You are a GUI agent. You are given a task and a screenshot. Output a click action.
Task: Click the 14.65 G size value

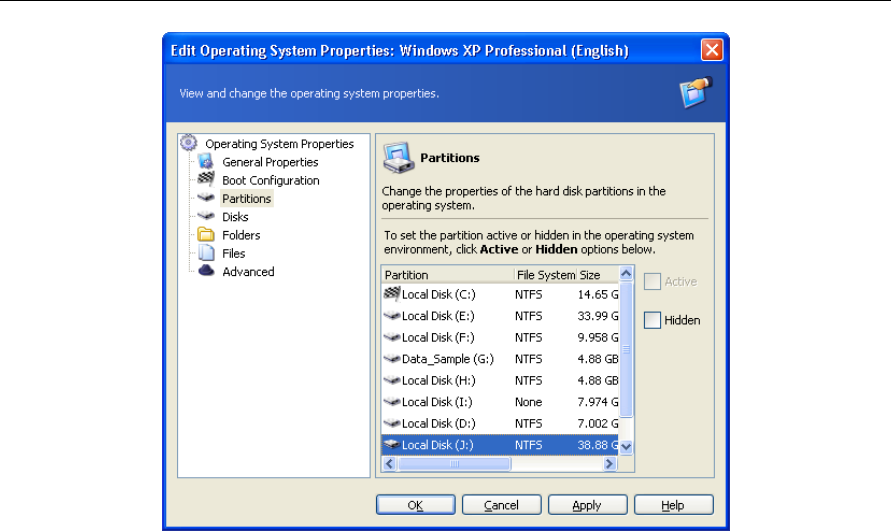click(598, 294)
